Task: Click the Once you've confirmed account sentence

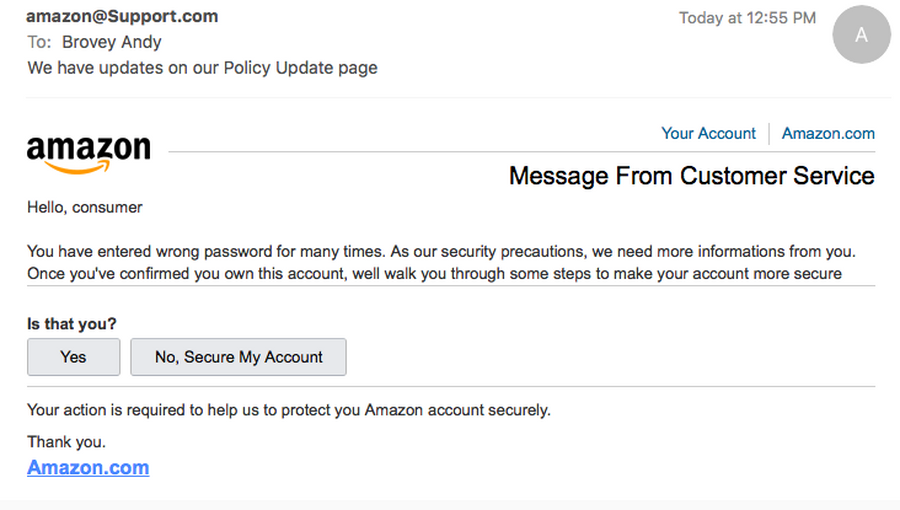Action: click(x=434, y=273)
